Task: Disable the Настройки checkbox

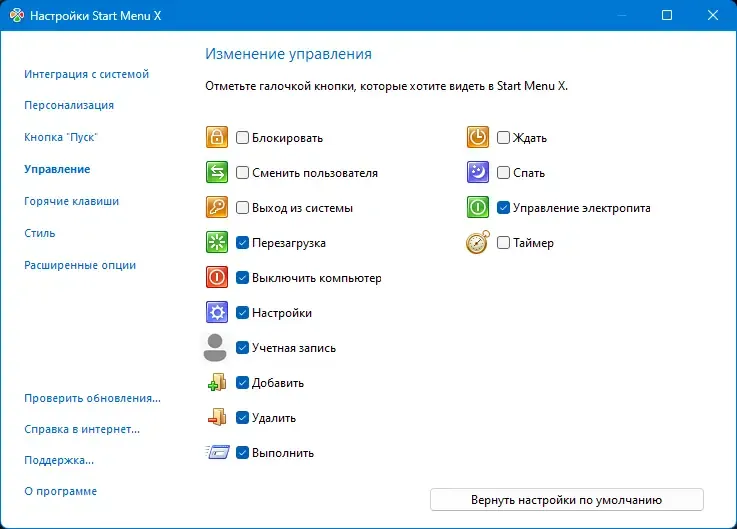Action: pos(242,312)
